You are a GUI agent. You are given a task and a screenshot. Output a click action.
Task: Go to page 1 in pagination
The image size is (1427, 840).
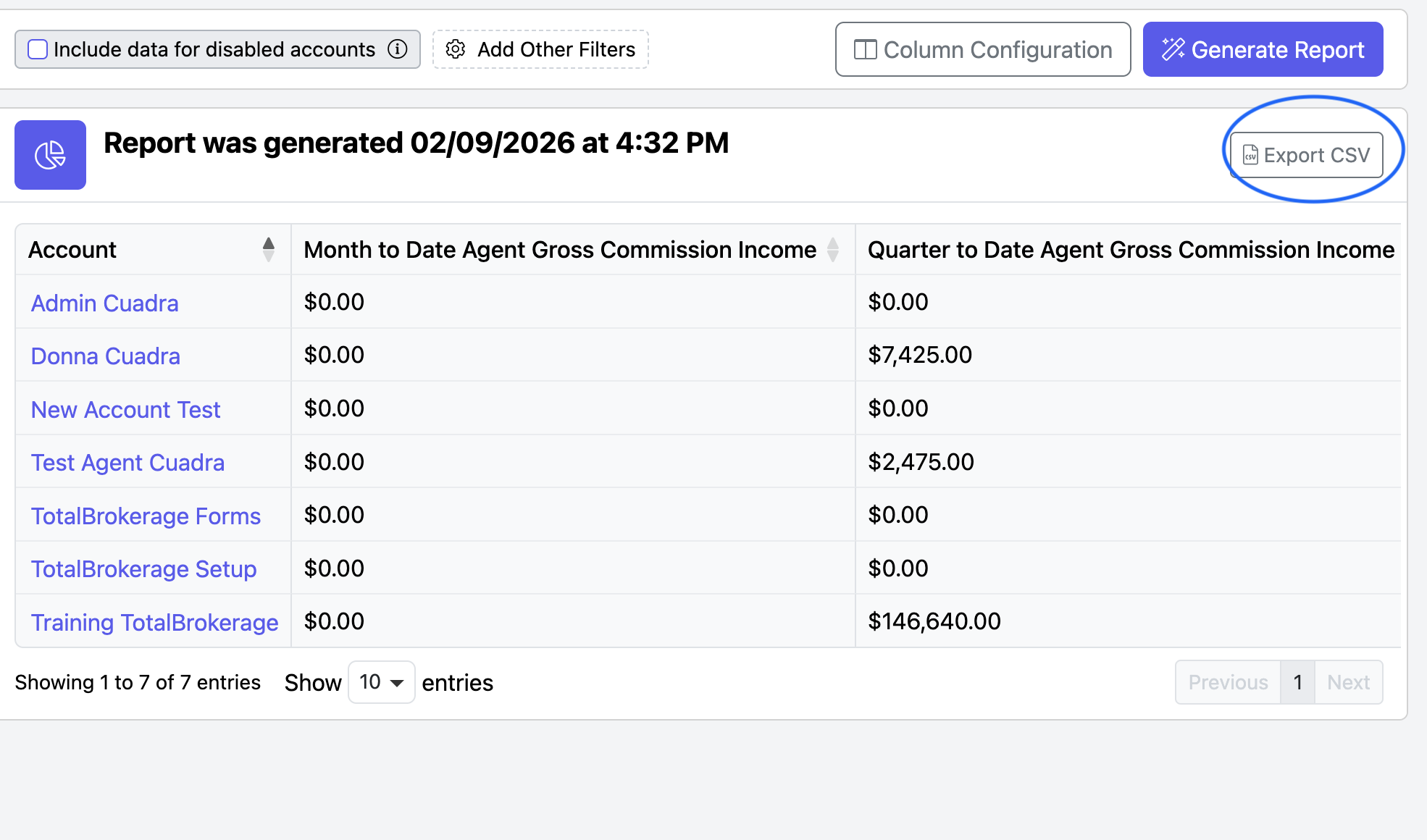pyautogui.click(x=1297, y=682)
